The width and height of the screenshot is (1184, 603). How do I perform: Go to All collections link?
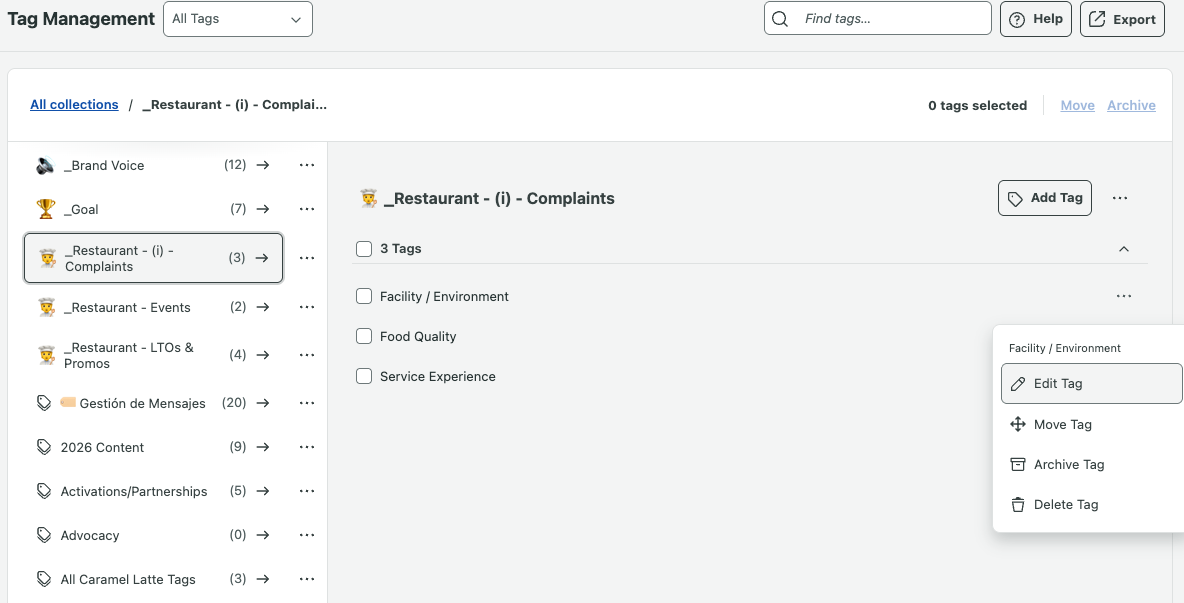(x=74, y=104)
